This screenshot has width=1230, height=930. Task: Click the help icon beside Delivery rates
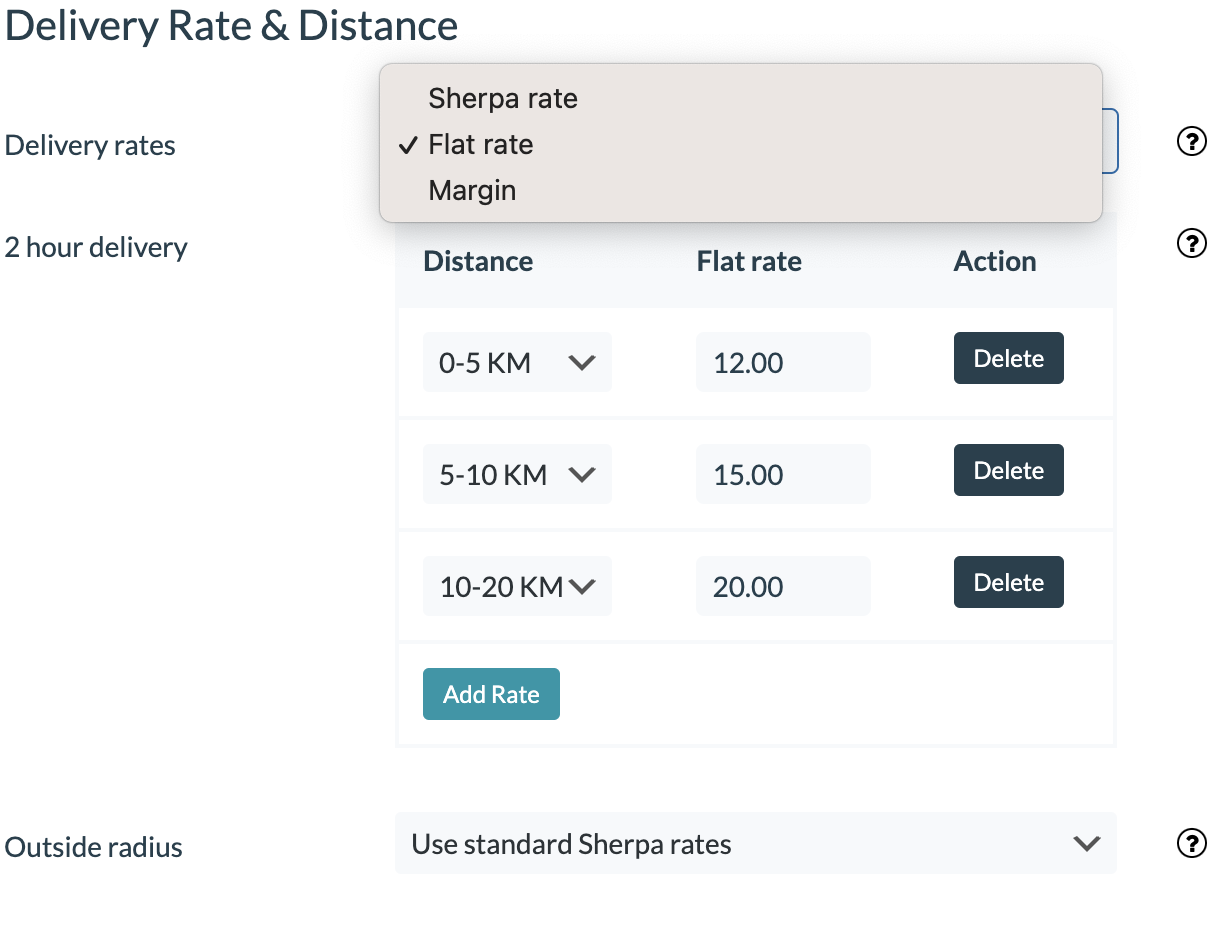click(1191, 143)
